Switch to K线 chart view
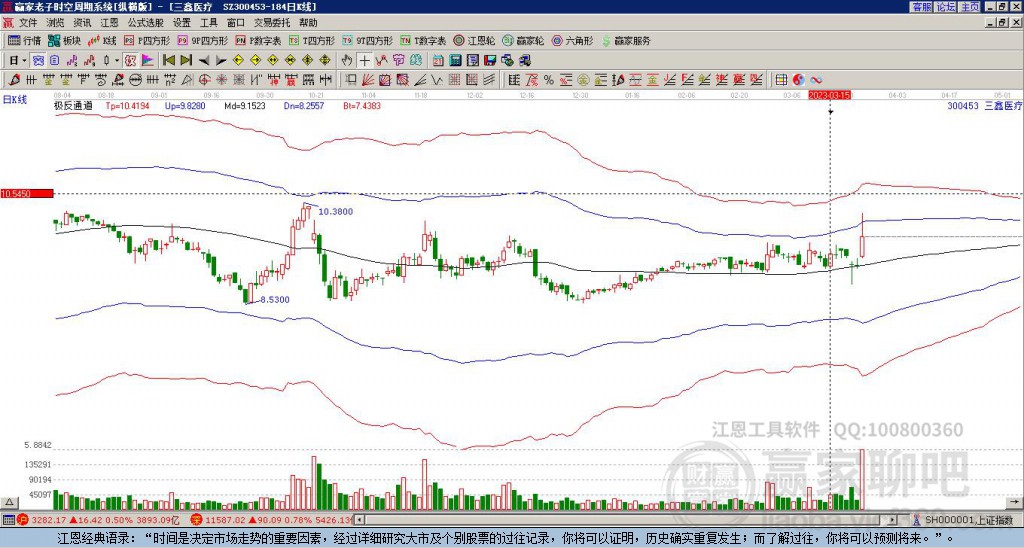The width and height of the screenshot is (1024, 548). pos(102,40)
